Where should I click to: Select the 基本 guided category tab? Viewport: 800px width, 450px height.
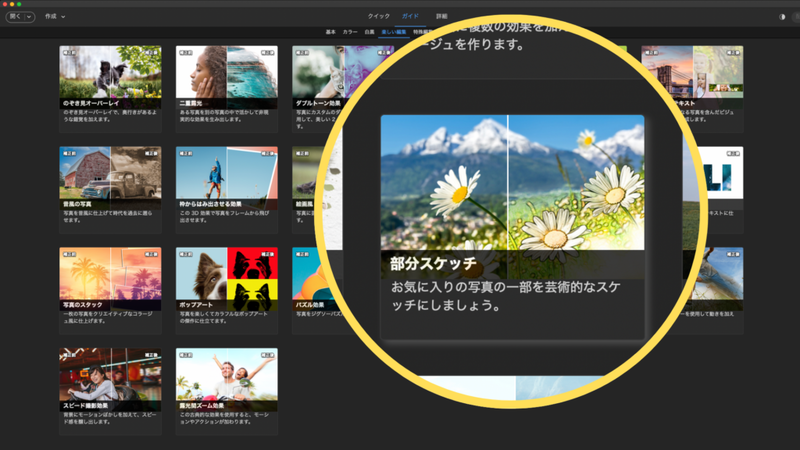coord(331,32)
